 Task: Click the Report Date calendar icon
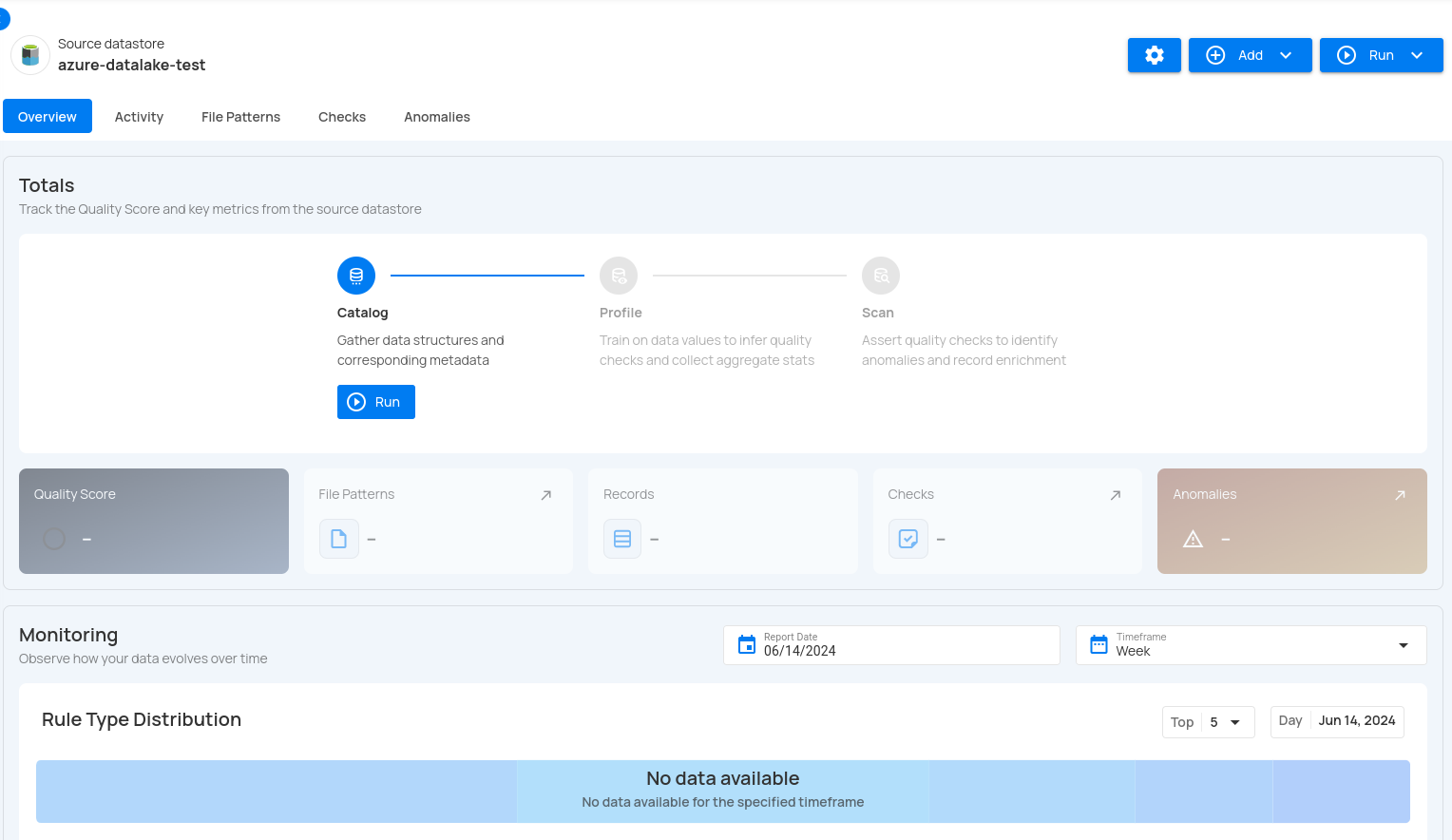pos(747,645)
